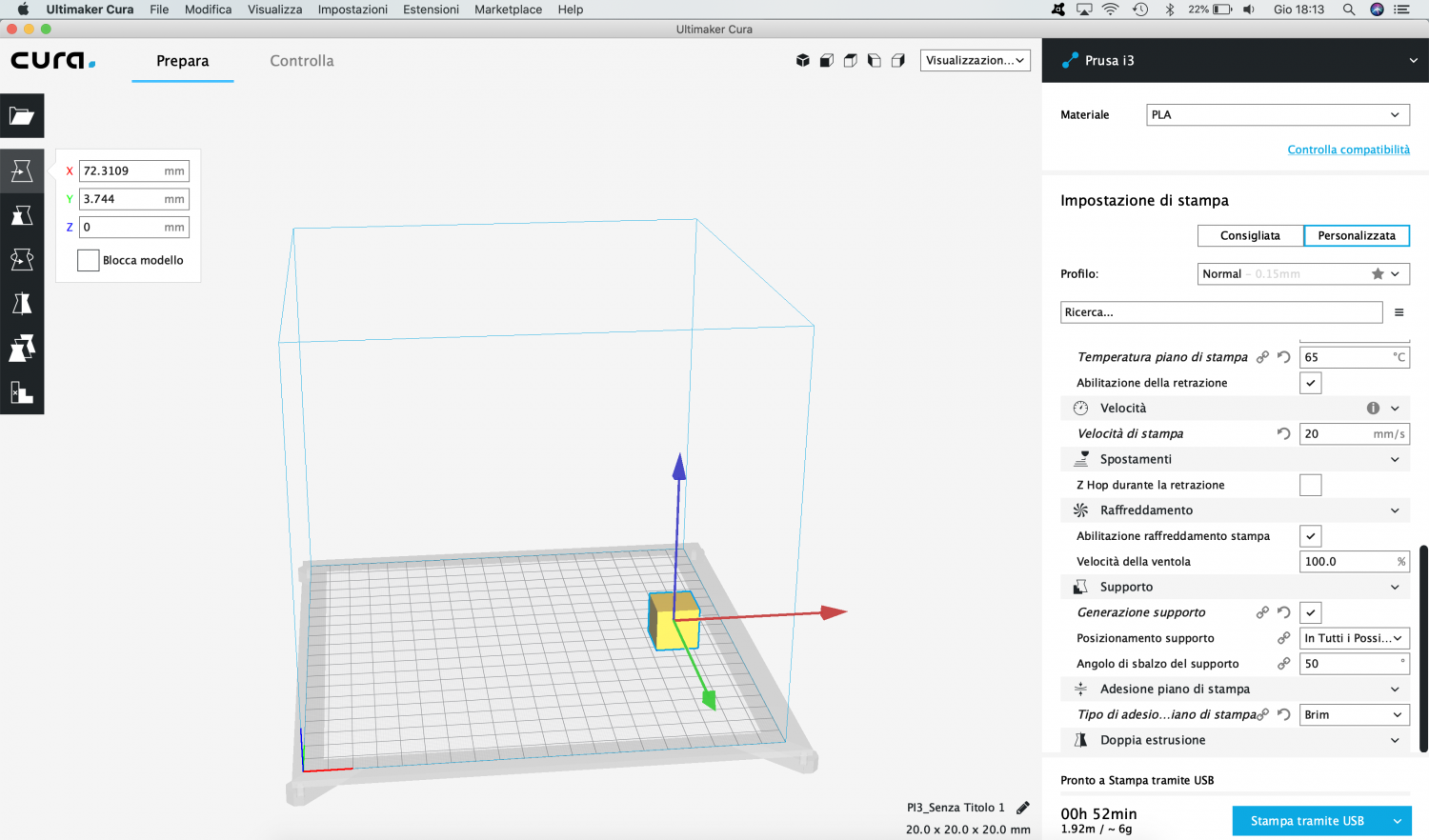
Task: Collapse the Raffreddamento settings section
Action: coord(1235,510)
